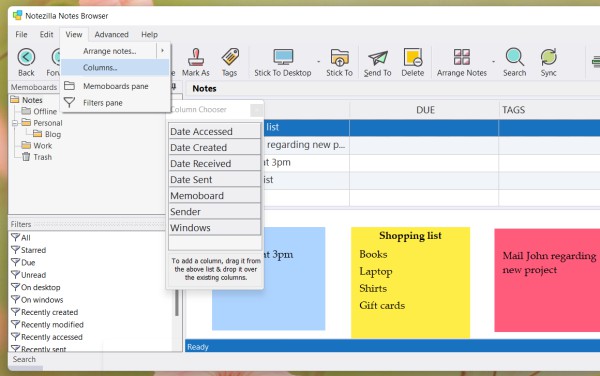
Task: Click the Notezilla app icon in title bar
Action: (x=17, y=15)
